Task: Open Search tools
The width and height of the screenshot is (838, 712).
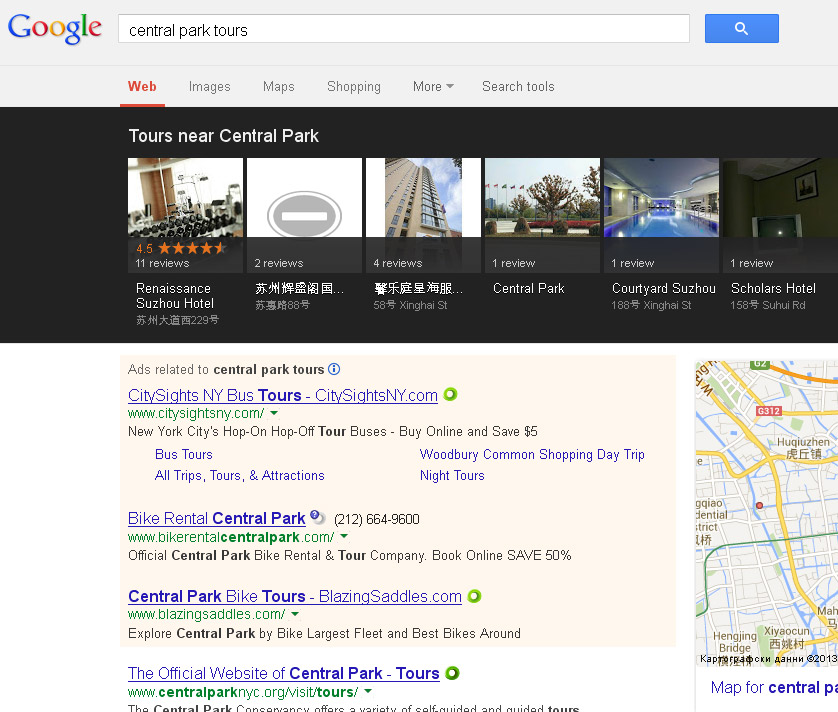Action: 518,87
